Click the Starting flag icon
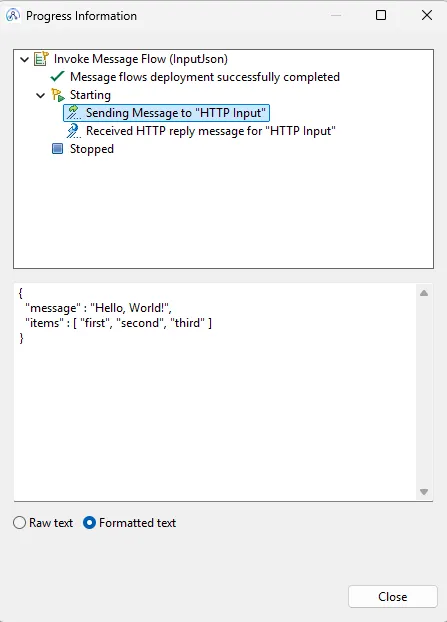Screen dimensions: 447x622 coord(58,95)
